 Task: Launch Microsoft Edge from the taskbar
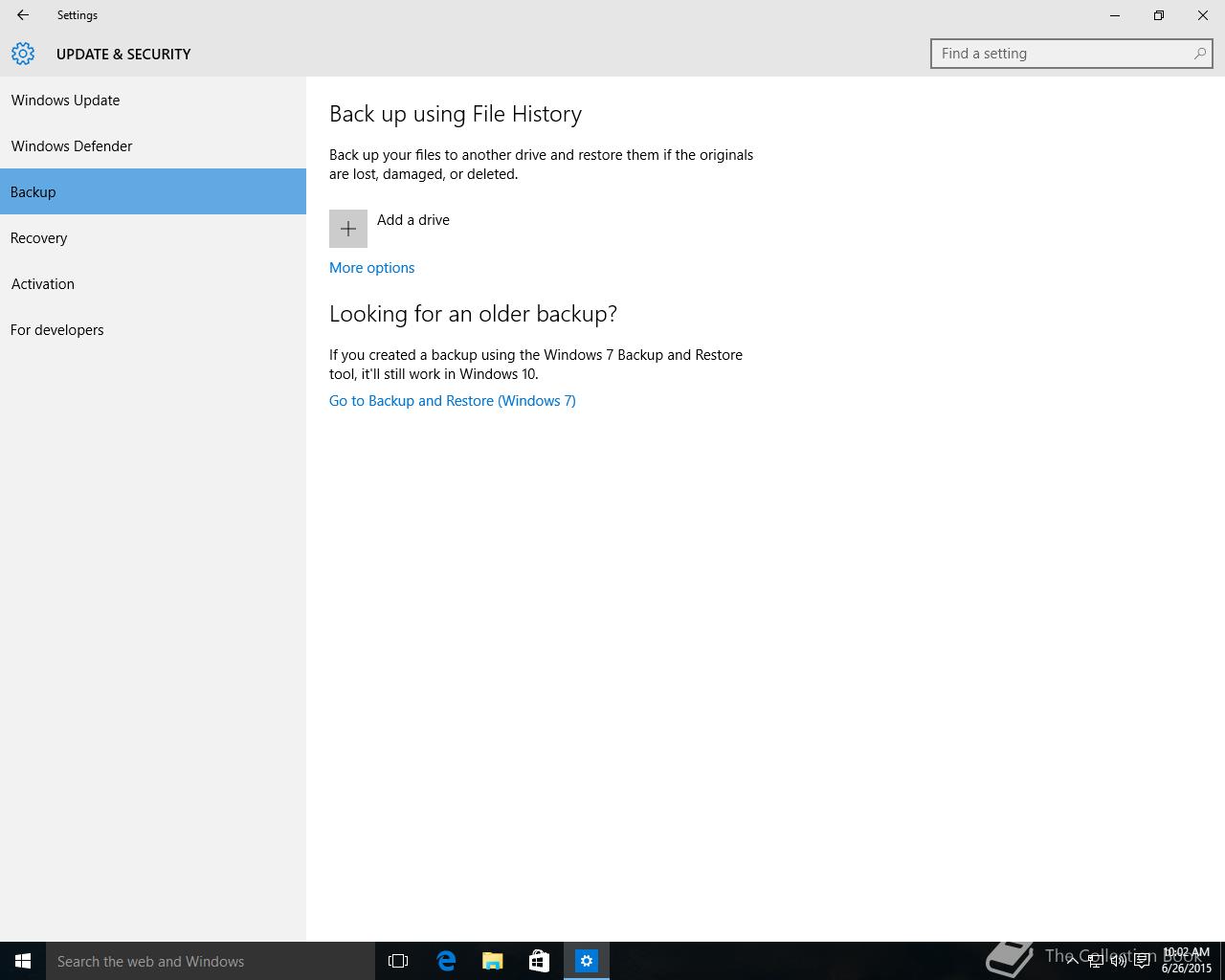446,961
